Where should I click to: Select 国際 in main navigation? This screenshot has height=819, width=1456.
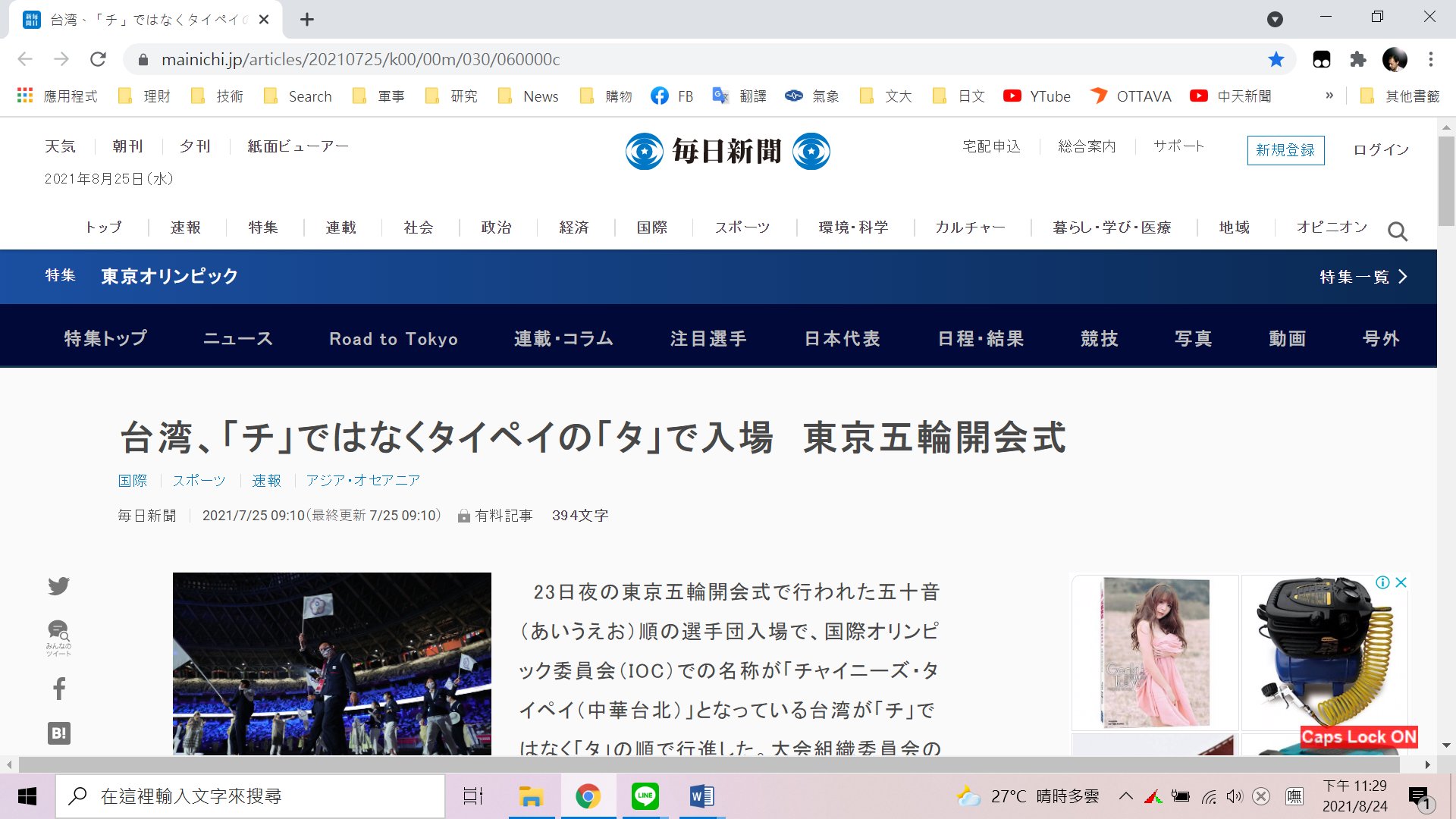point(652,227)
